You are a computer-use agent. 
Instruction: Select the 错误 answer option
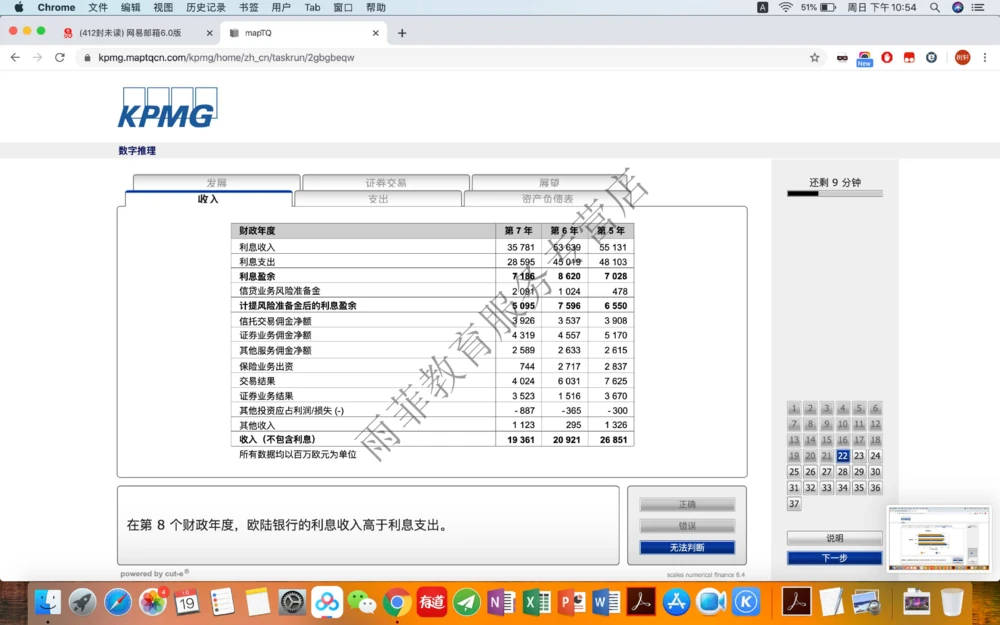686,526
